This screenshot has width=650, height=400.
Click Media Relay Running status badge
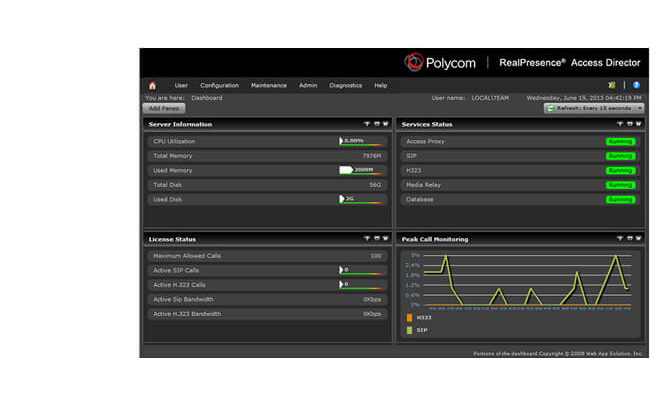pyautogui.click(x=621, y=185)
